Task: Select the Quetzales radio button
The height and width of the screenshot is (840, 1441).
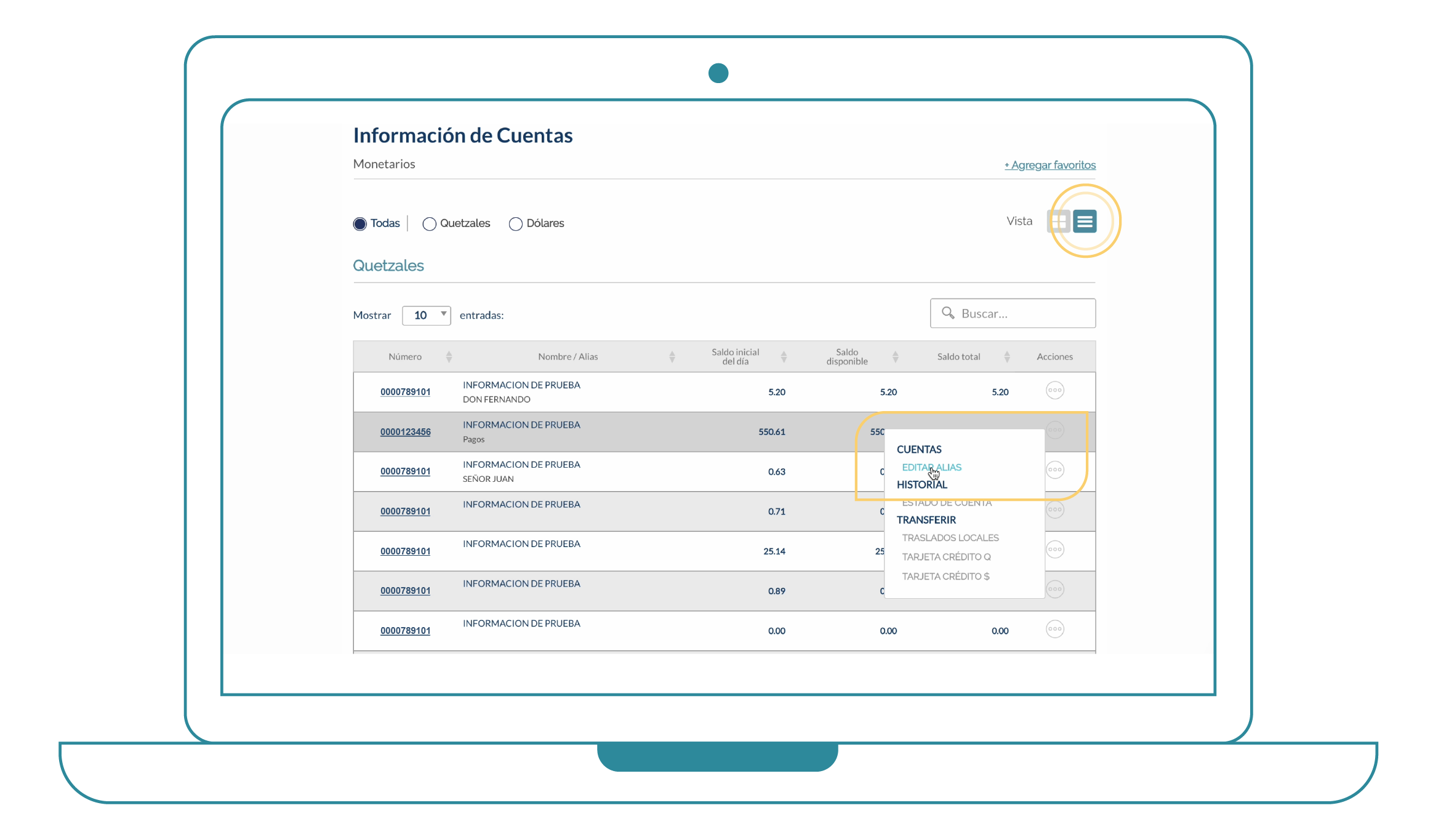Action: 429,224
